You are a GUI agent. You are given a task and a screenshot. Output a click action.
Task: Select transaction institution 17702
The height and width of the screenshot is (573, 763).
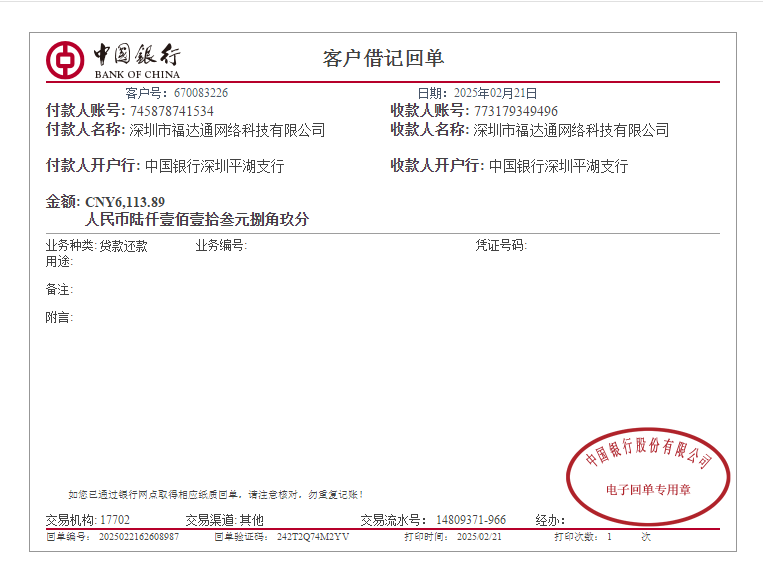pyautogui.click(x=115, y=520)
